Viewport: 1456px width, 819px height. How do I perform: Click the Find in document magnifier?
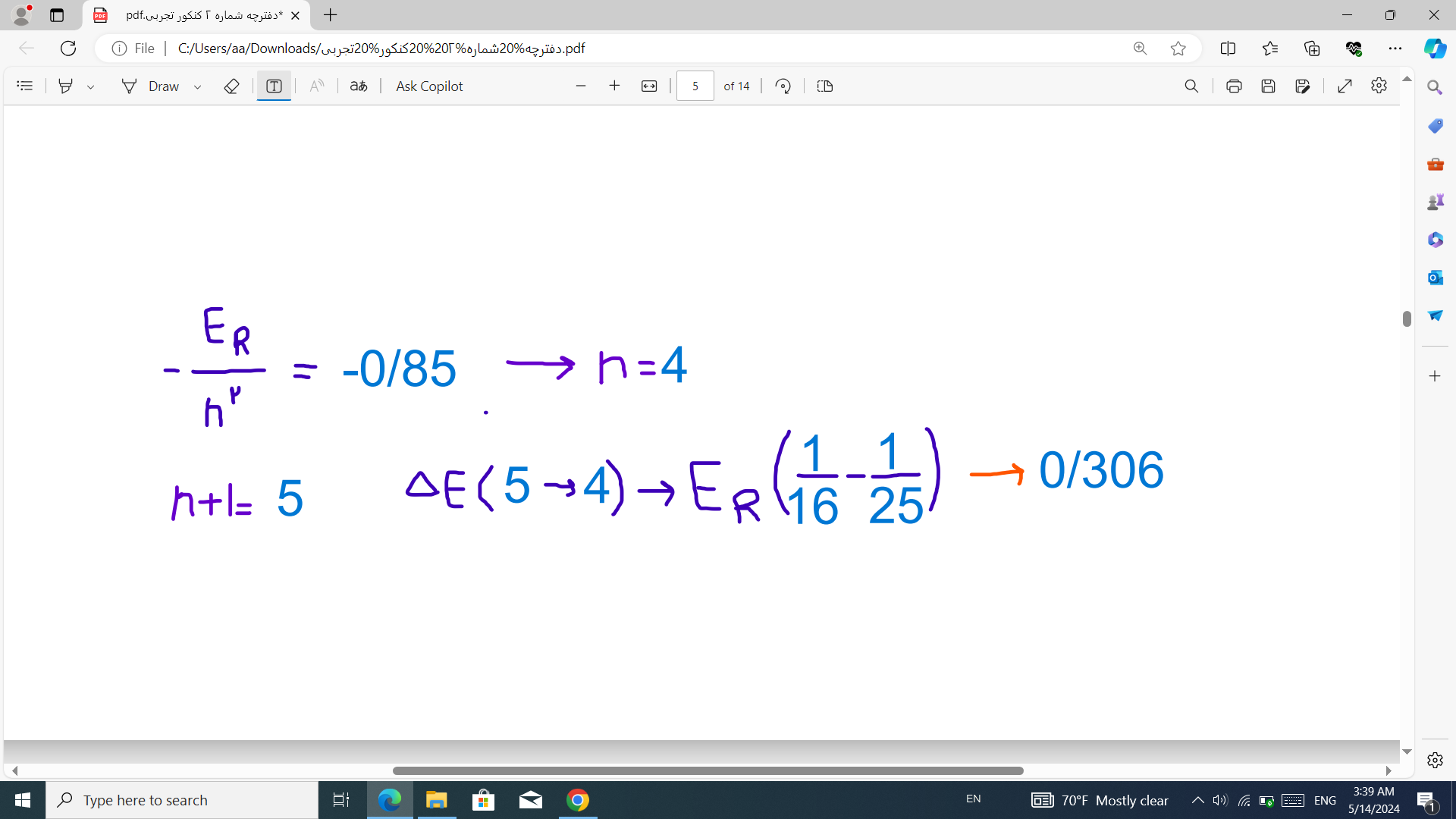point(1191,86)
